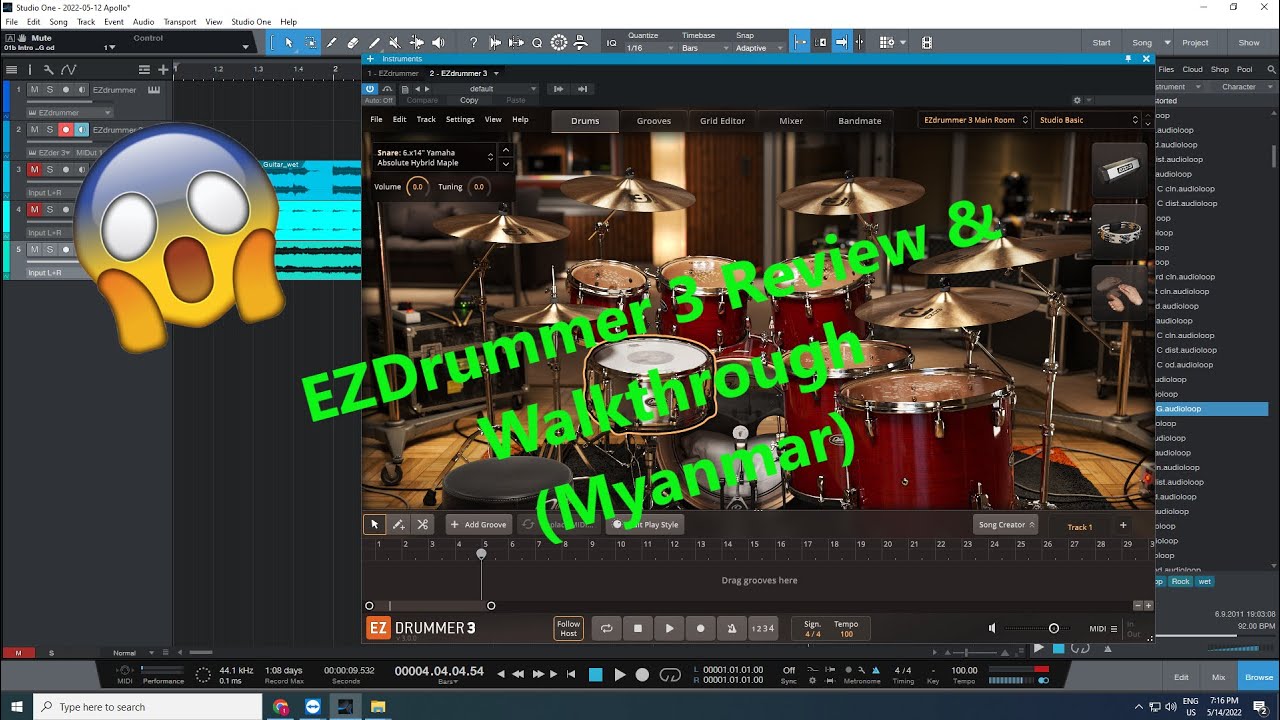
Task: Toggle monitor on track 2
Action: pos(82,130)
